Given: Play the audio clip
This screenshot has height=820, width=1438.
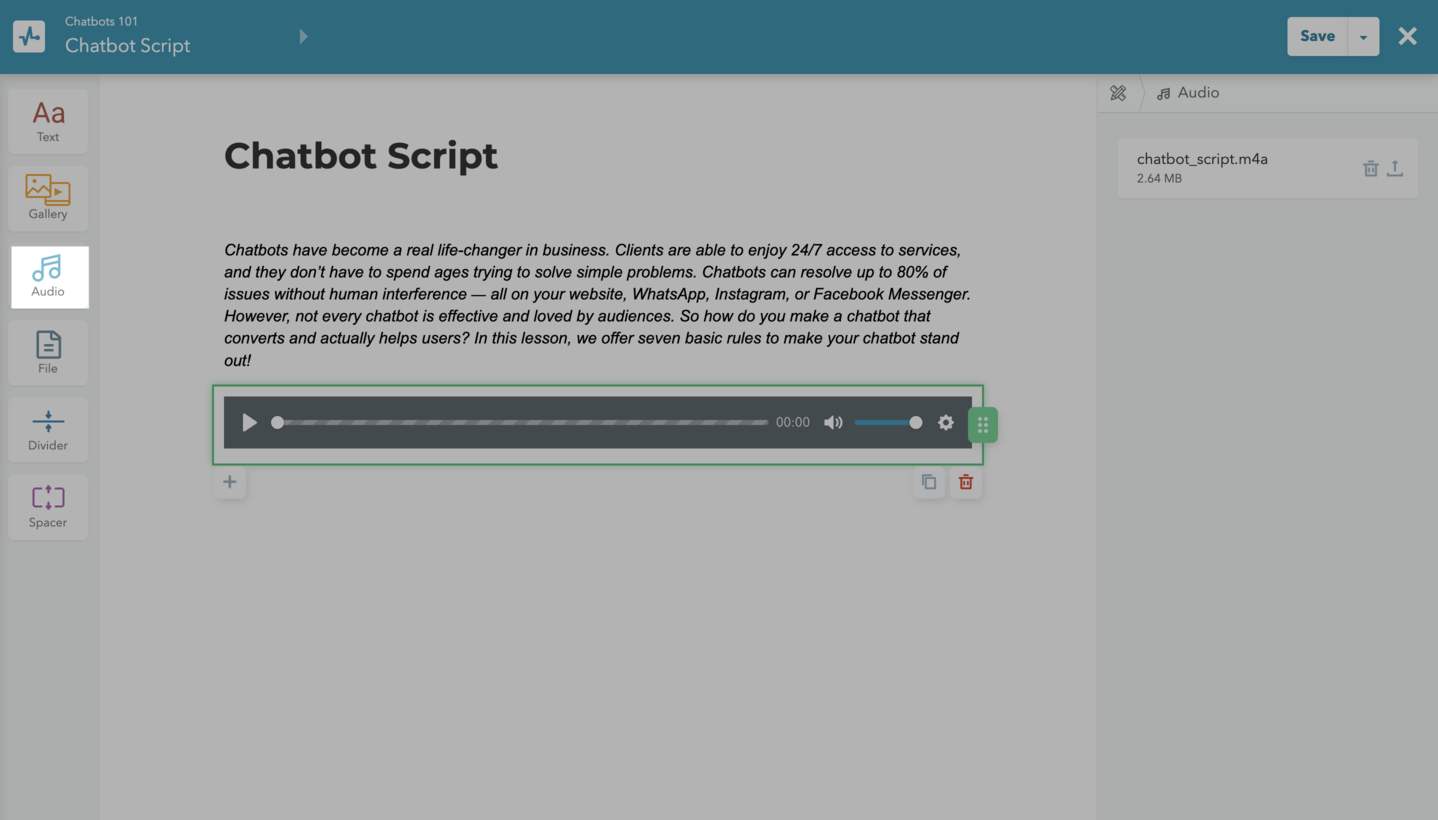Looking at the screenshot, I should (x=249, y=423).
